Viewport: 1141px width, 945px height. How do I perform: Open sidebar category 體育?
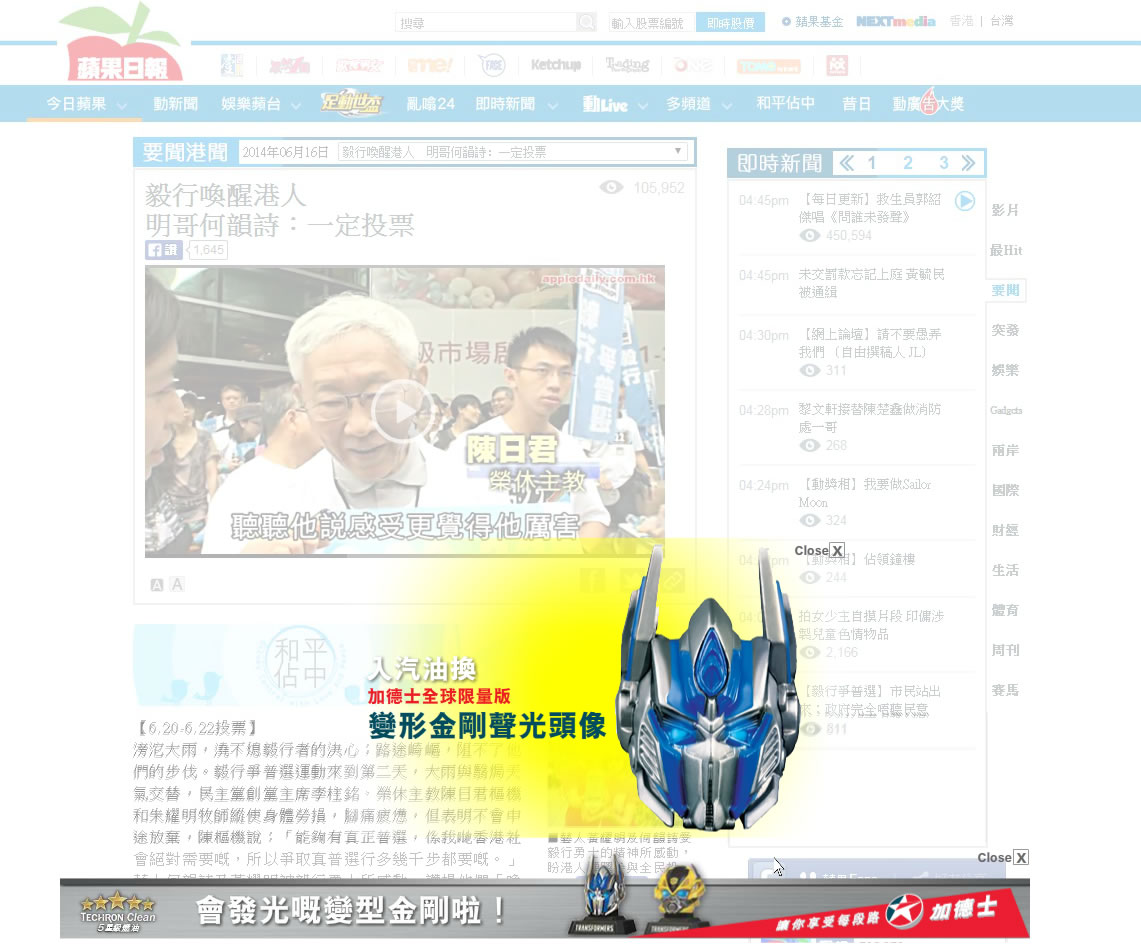[x=1005, y=610]
